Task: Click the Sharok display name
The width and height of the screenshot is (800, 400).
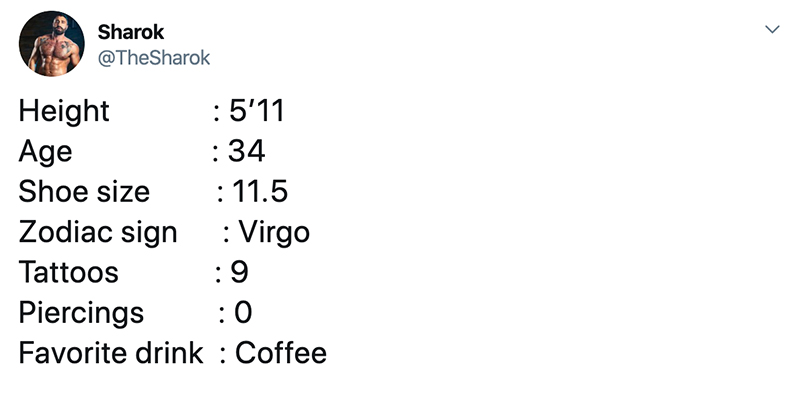Action: pyautogui.click(x=131, y=32)
